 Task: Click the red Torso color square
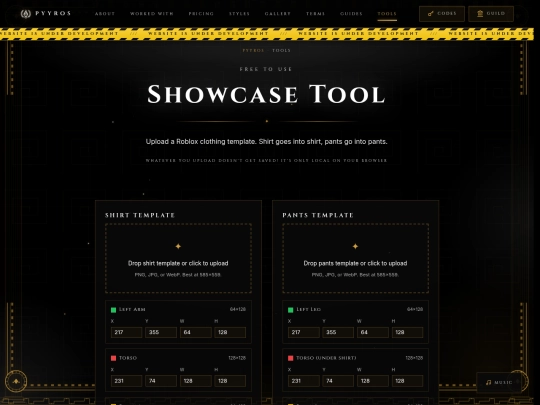coord(113,358)
